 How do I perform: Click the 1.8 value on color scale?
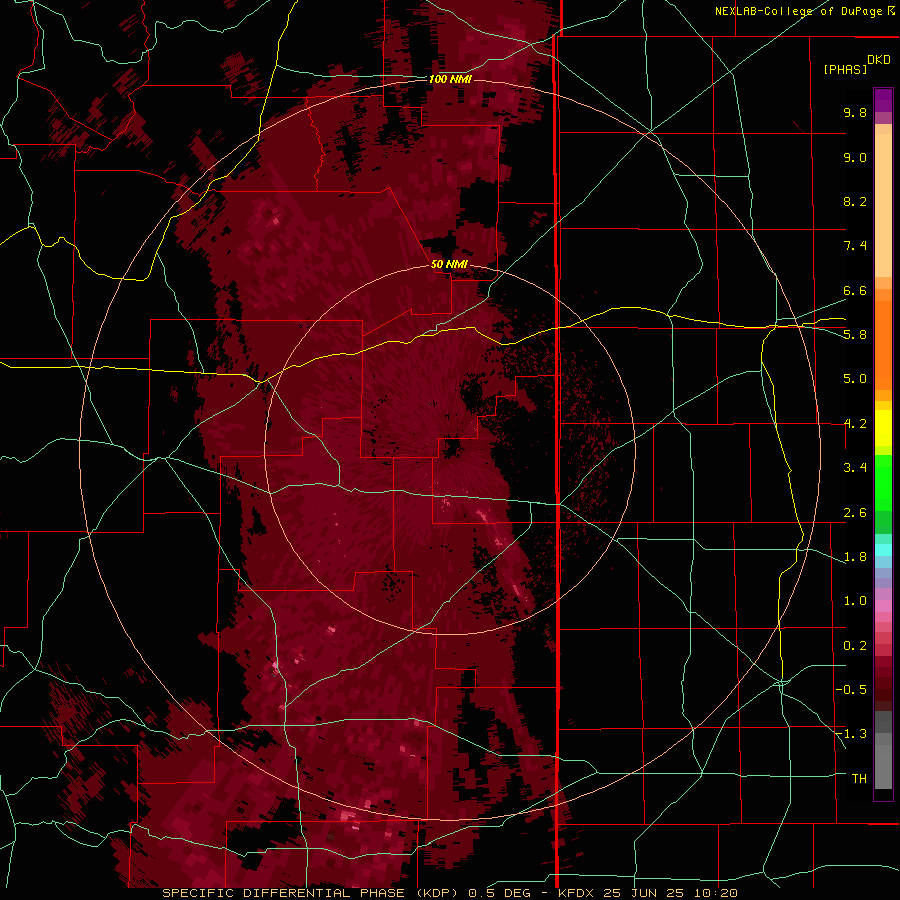pyautogui.click(x=855, y=557)
